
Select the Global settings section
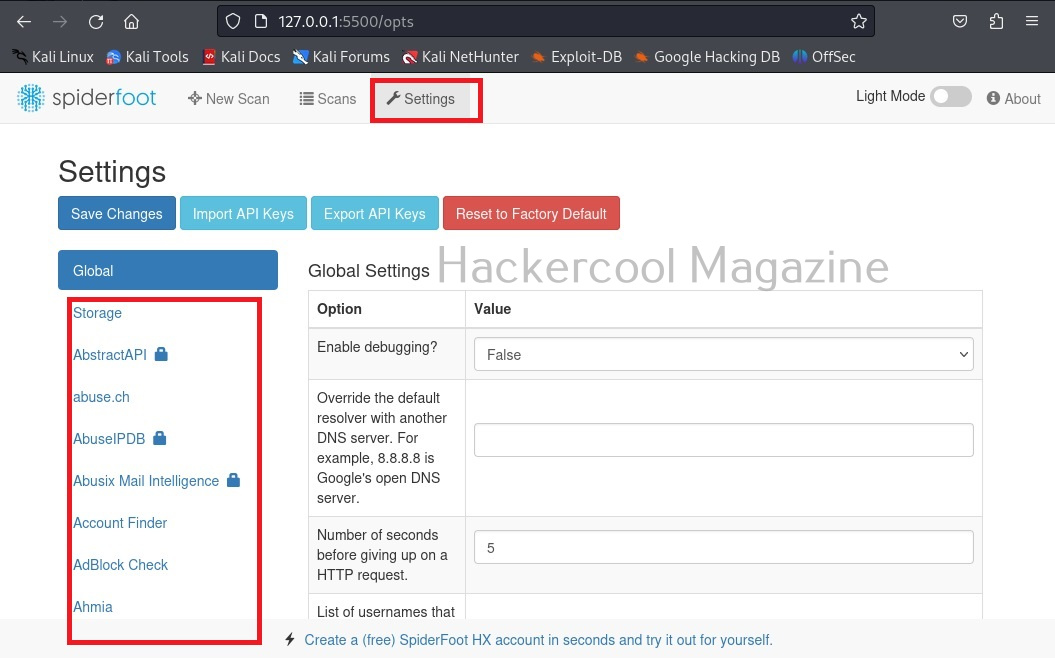(168, 270)
